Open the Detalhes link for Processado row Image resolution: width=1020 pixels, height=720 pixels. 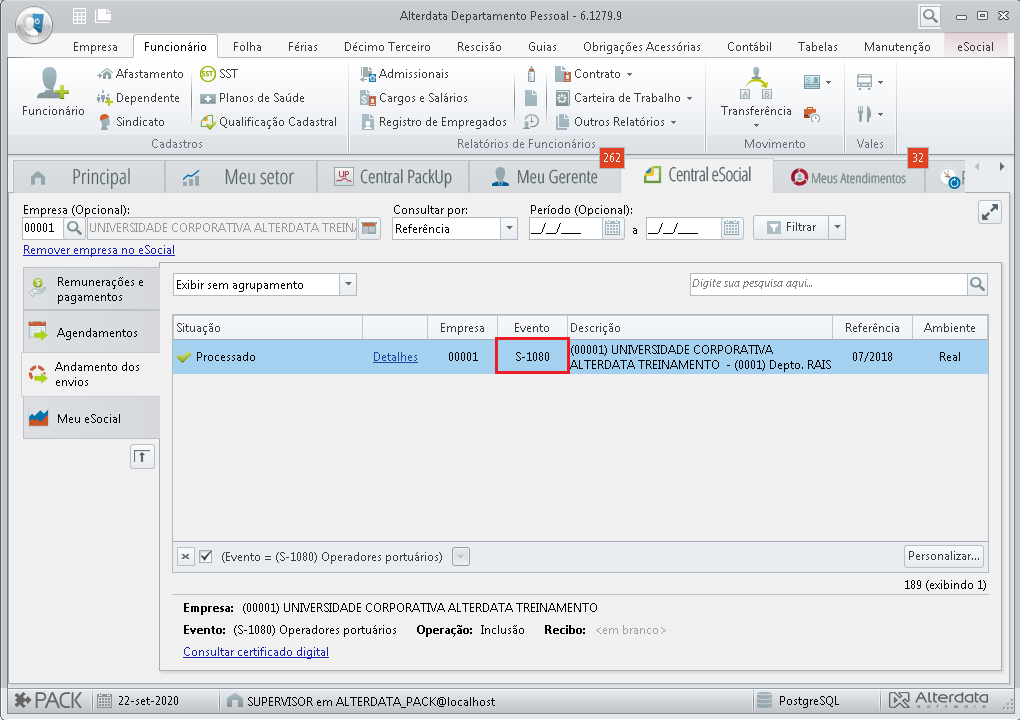pyautogui.click(x=395, y=357)
